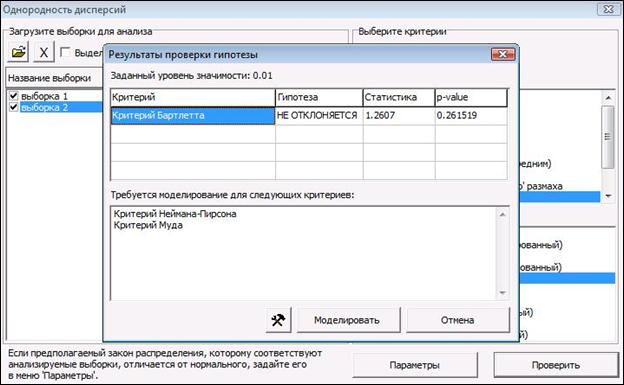Close the Результаты проверки гипотезы dialog

tap(503, 54)
